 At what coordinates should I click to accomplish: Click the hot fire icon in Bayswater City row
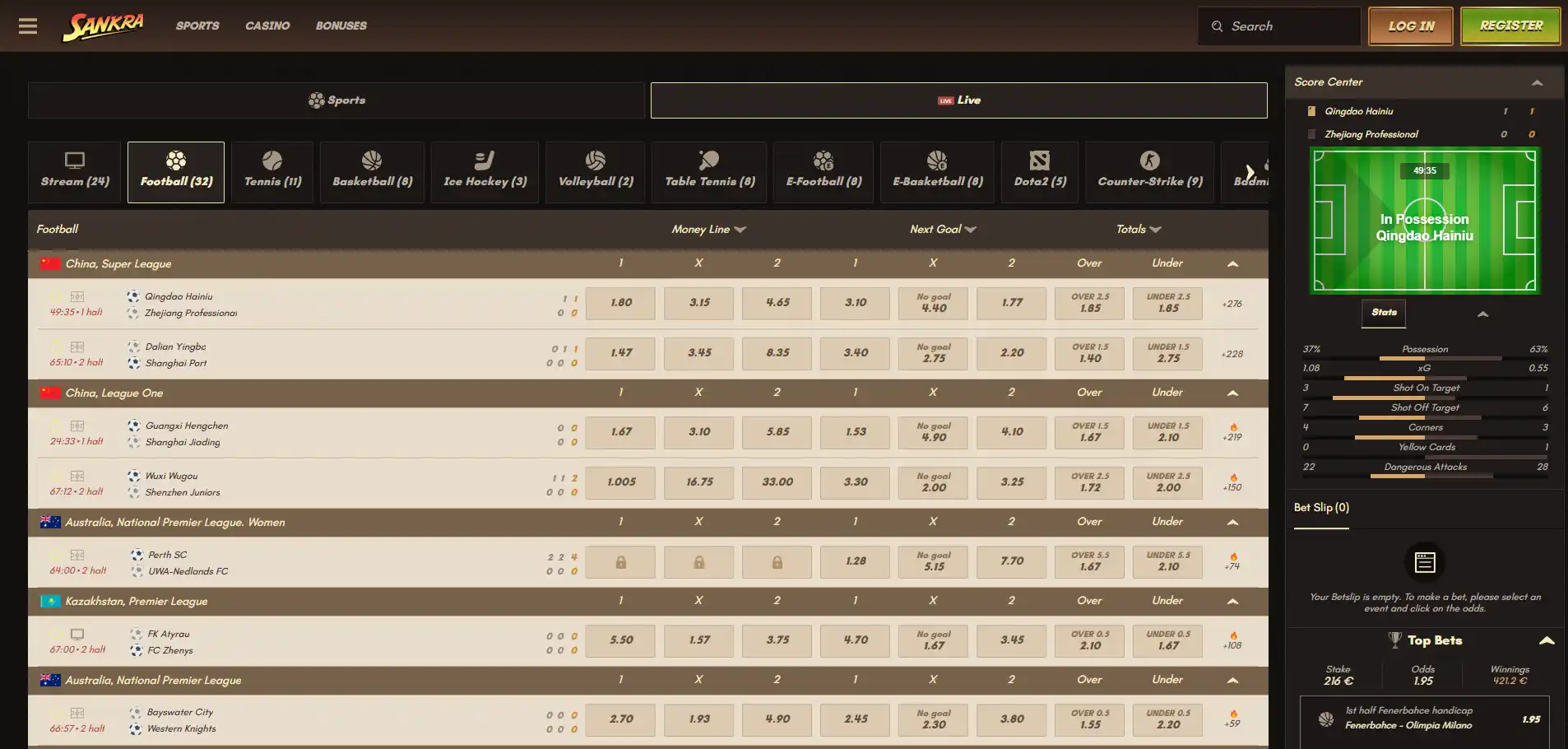[1233, 714]
